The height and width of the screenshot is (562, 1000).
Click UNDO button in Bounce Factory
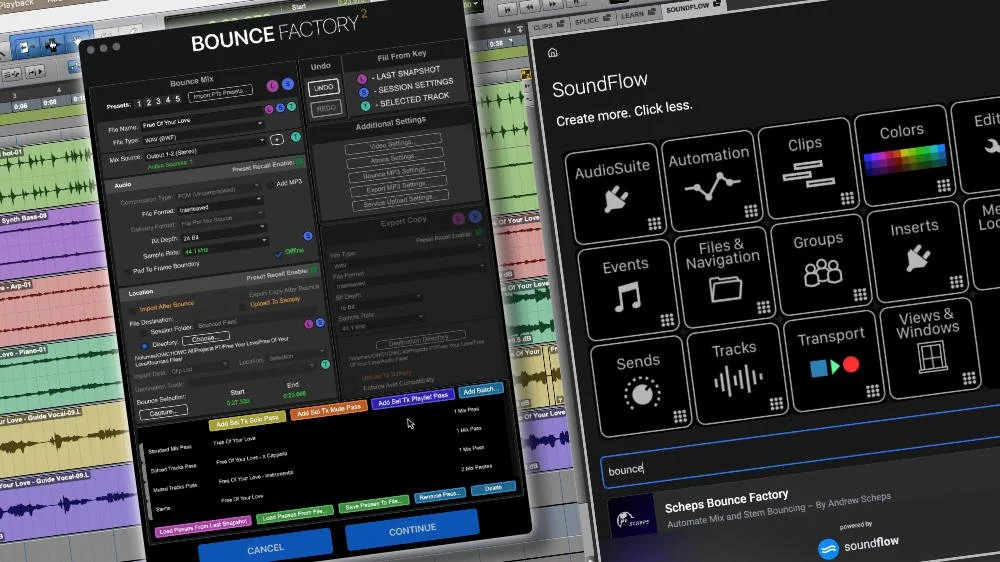tap(323, 87)
